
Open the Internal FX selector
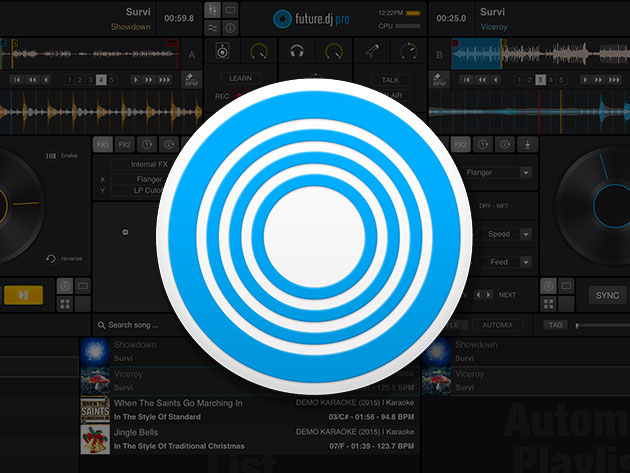140,164
